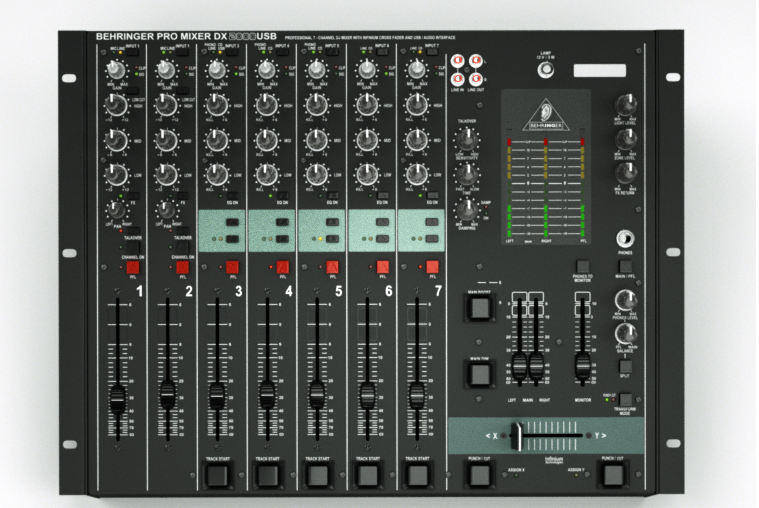759x508 pixels.
Task: Toggle the MAIN / PFL meter button
Action: 625,266
